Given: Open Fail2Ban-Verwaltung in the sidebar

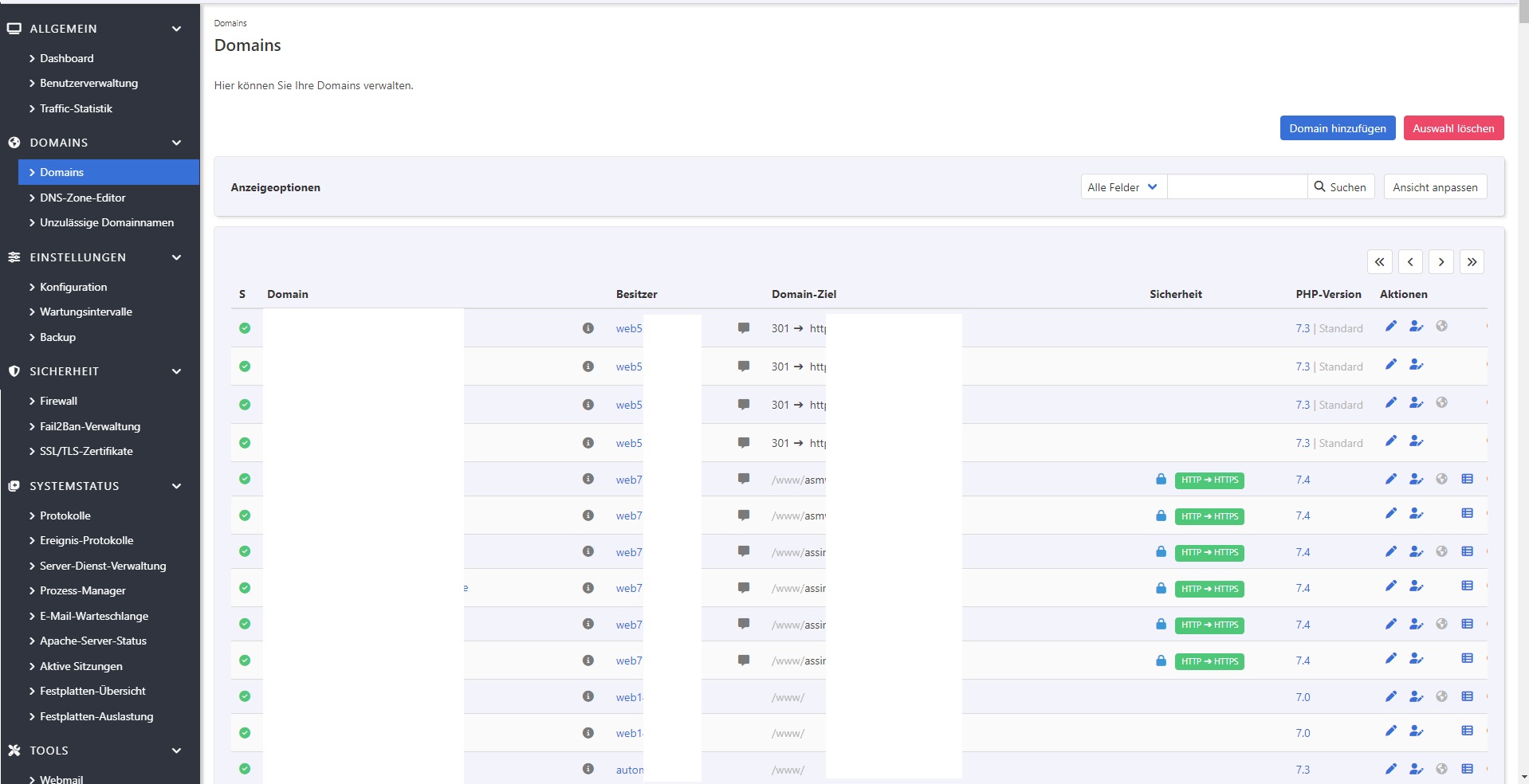Looking at the screenshot, I should coord(90,426).
